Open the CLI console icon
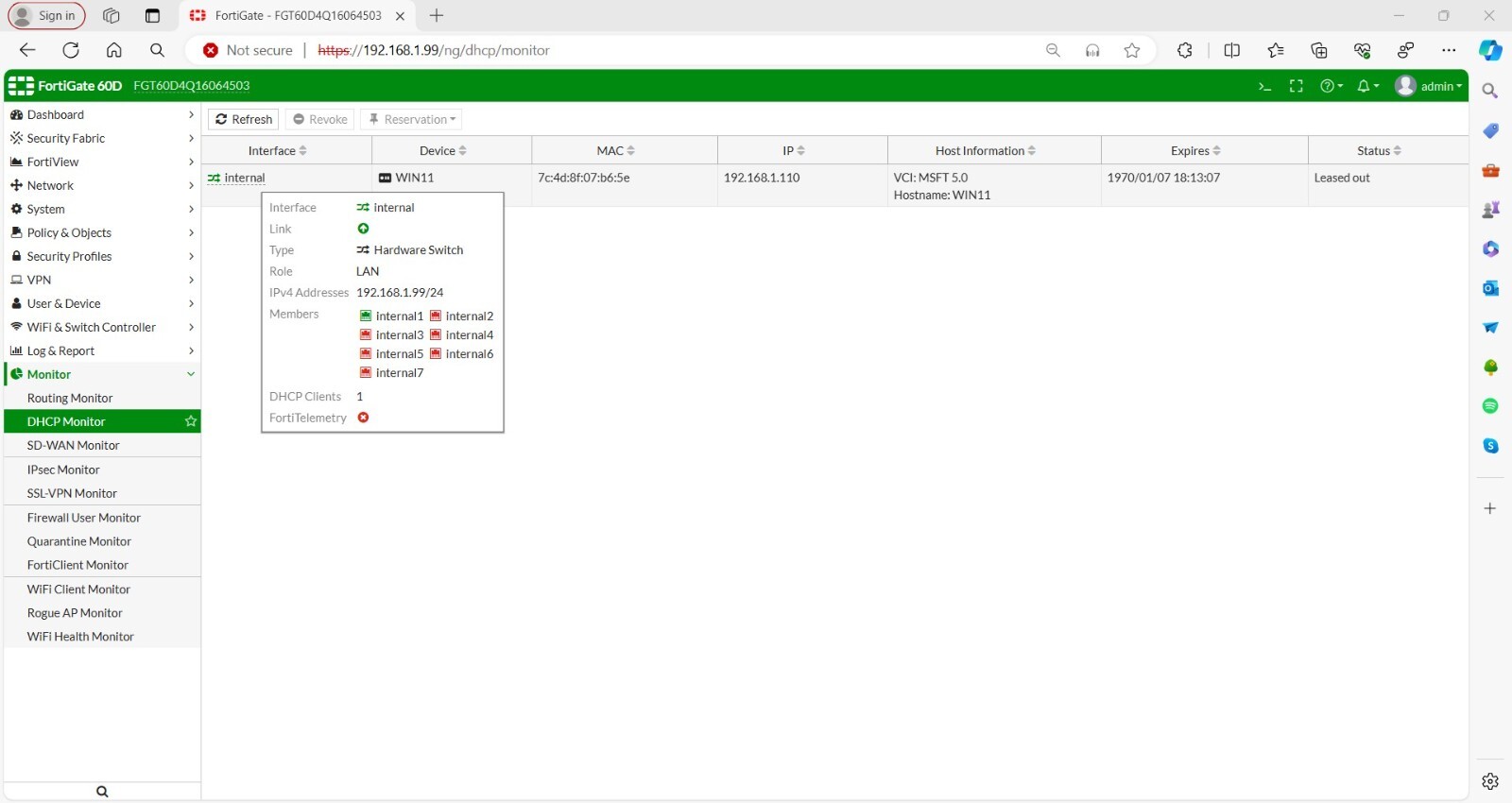 pyautogui.click(x=1264, y=86)
